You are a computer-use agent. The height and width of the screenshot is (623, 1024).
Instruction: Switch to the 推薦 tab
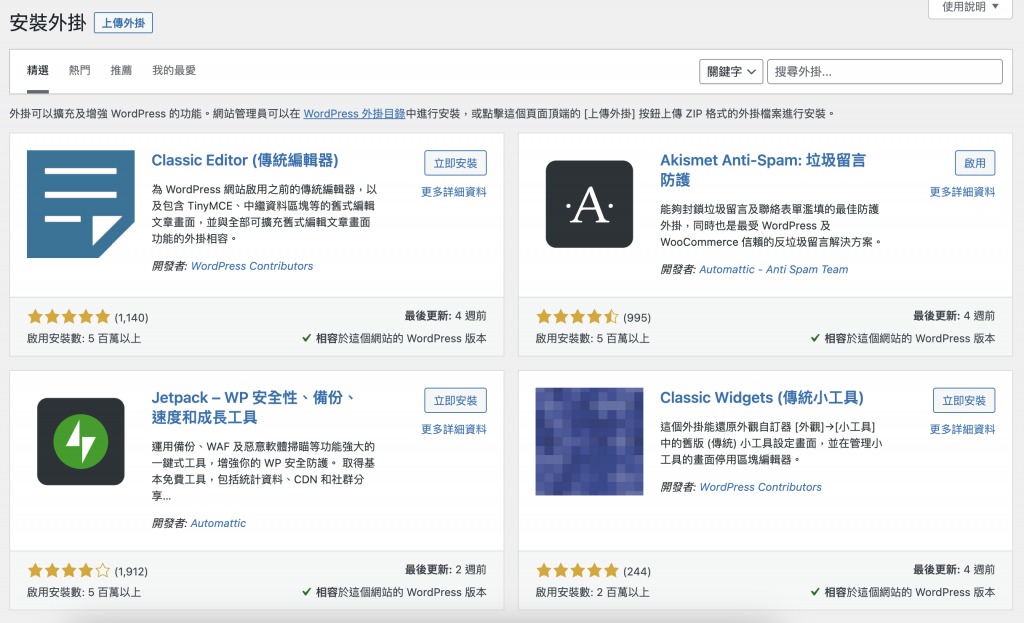coord(121,71)
